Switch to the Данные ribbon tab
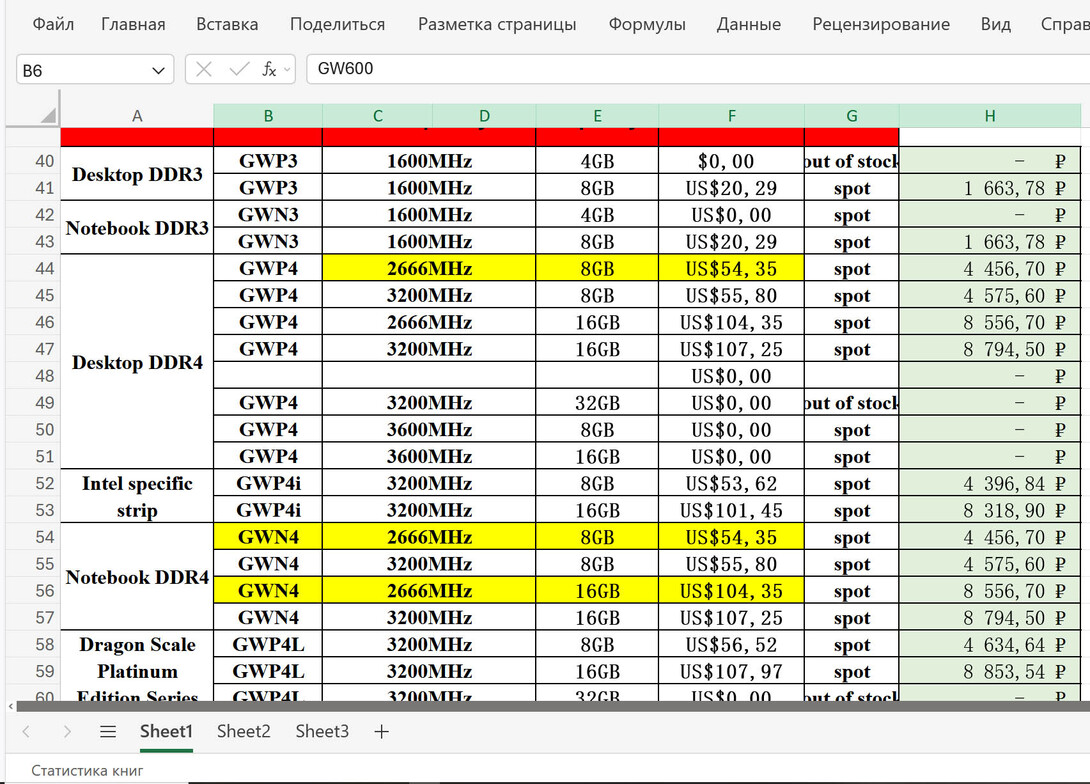Image resolution: width=1090 pixels, height=784 pixels. point(749,24)
